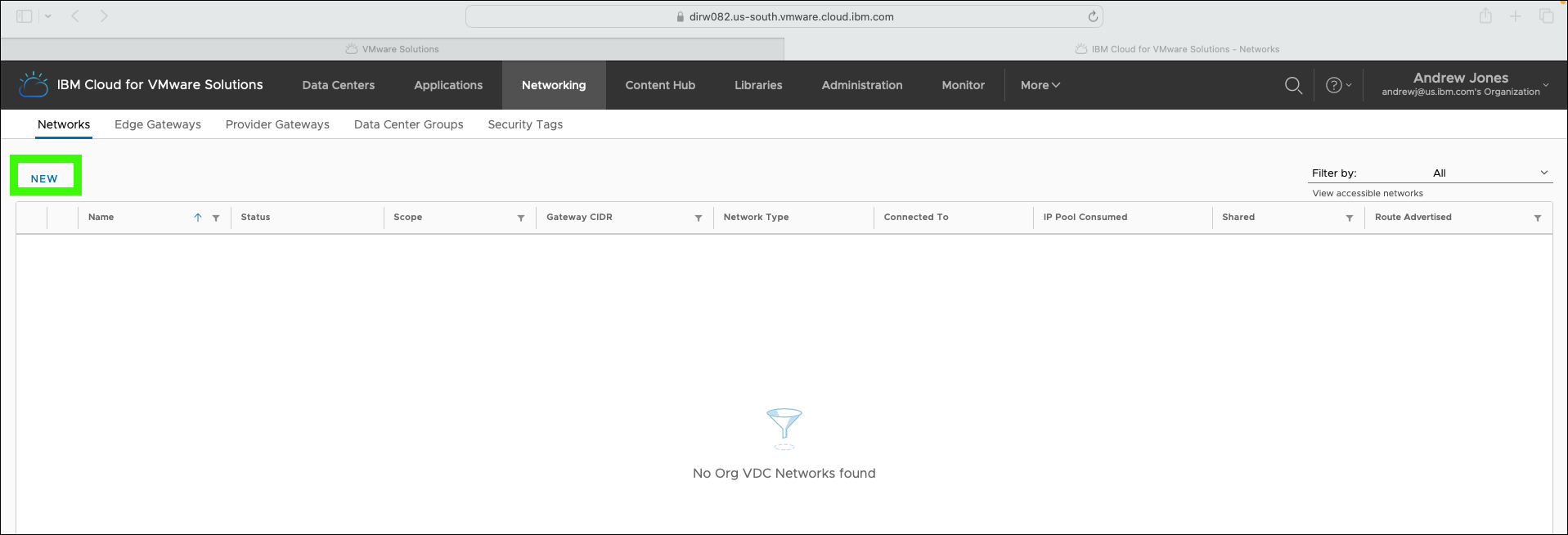The width and height of the screenshot is (1568, 535).
Task: Click the NEW network button
Action: click(x=44, y=178)
